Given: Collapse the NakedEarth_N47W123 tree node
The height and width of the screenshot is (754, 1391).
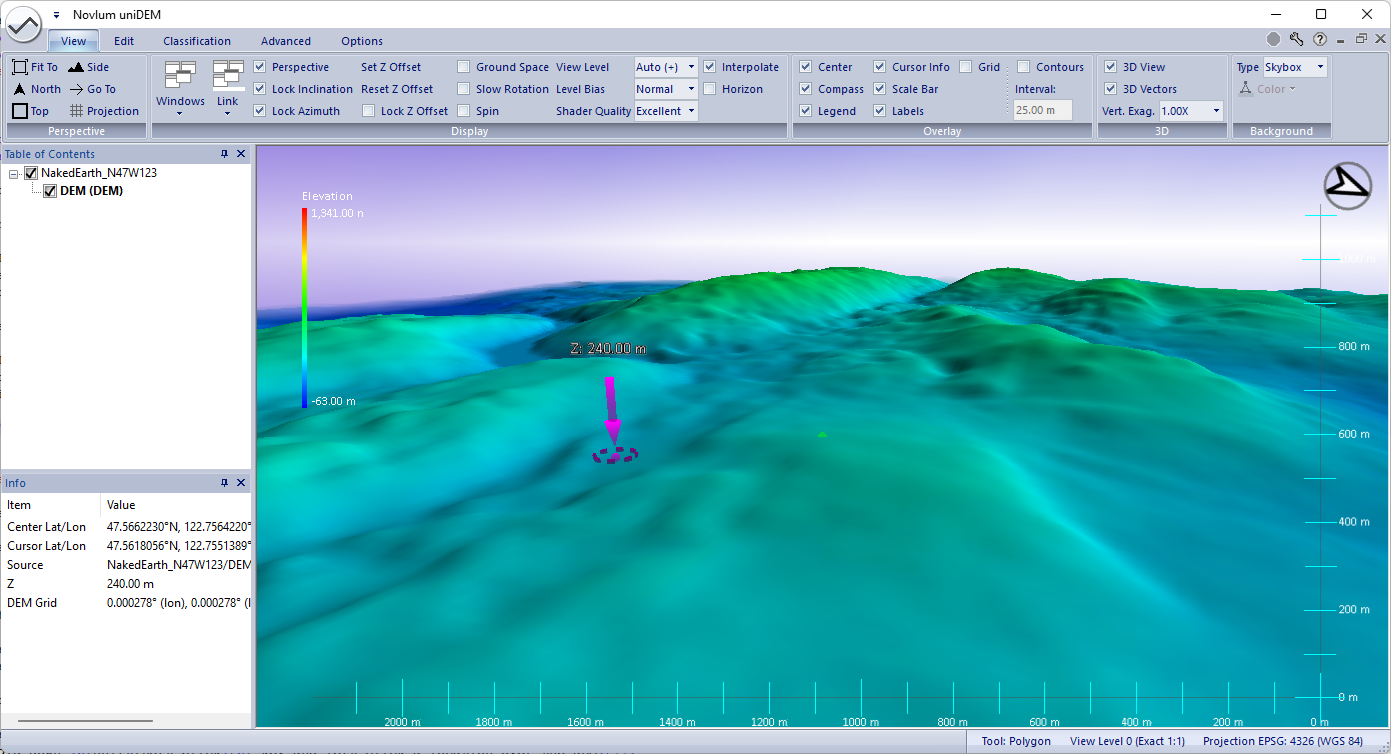Looking at the screenshot, I should 14,173.
